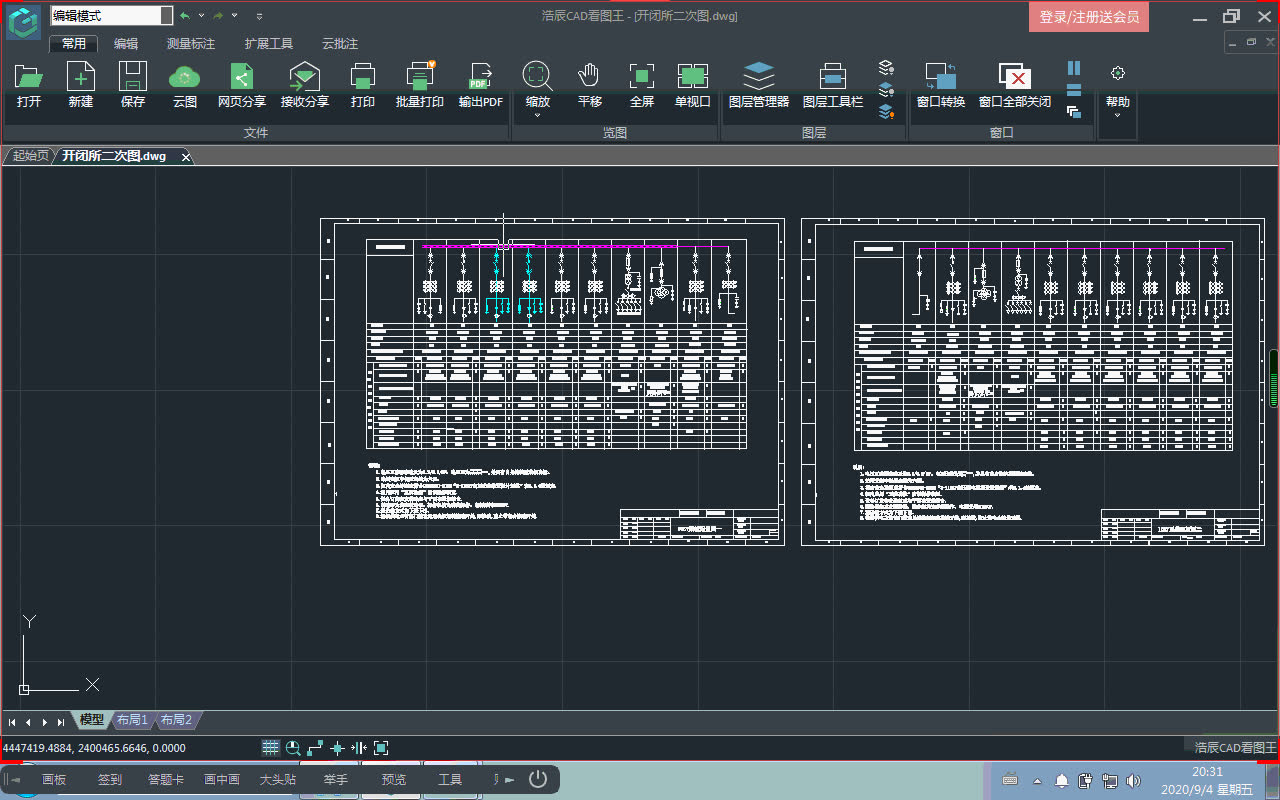The image size is (1280, 800).
Task: Toggle grid display in status bar
Action: point(270,748)
